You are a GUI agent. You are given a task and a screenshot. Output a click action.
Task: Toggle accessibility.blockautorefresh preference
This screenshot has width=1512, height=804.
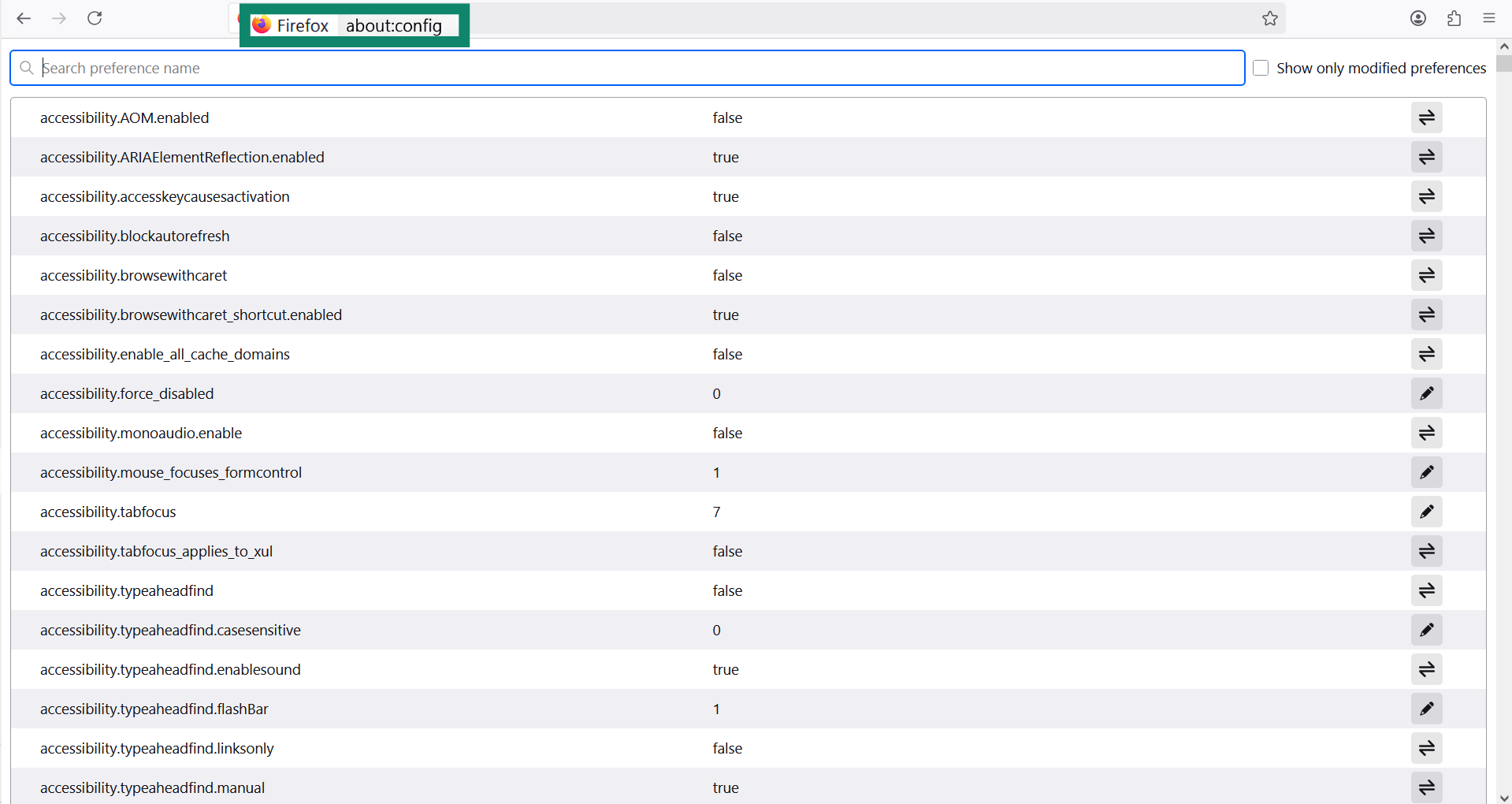1427,236
